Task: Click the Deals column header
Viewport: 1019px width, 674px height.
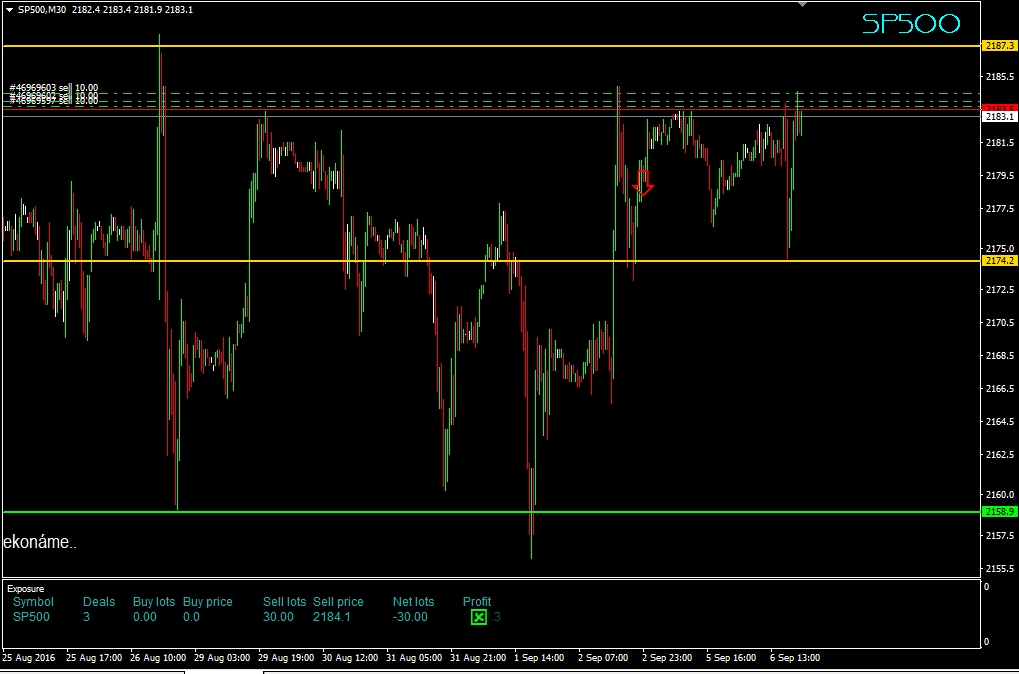Action: (x=99, y=602)
